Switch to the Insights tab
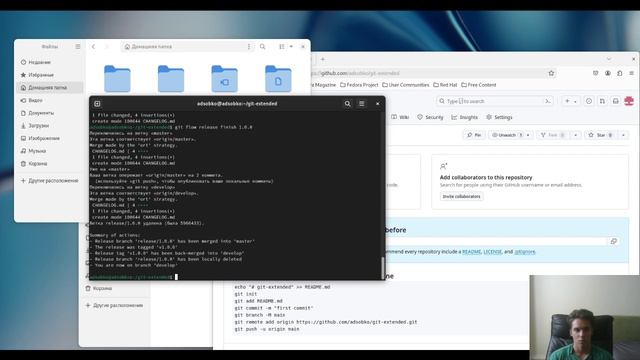640x360 pixels. [464, 117]
